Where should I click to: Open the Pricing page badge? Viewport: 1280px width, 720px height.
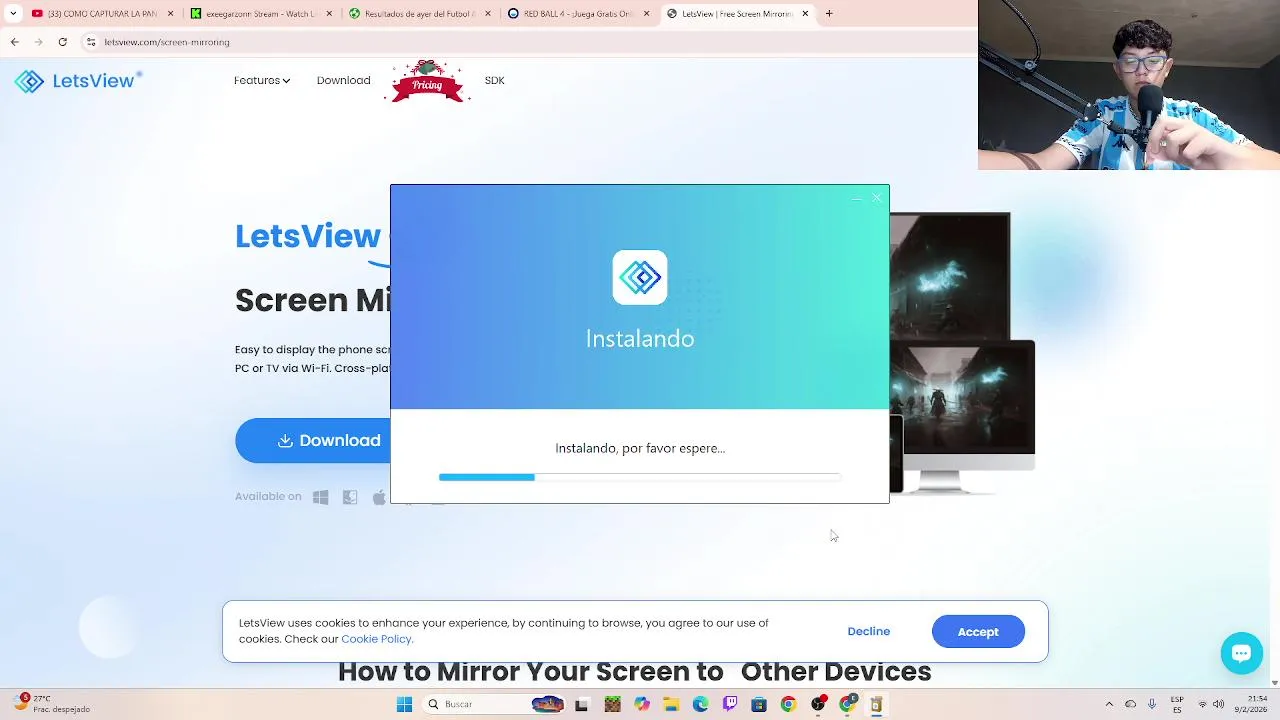[427, 82]
